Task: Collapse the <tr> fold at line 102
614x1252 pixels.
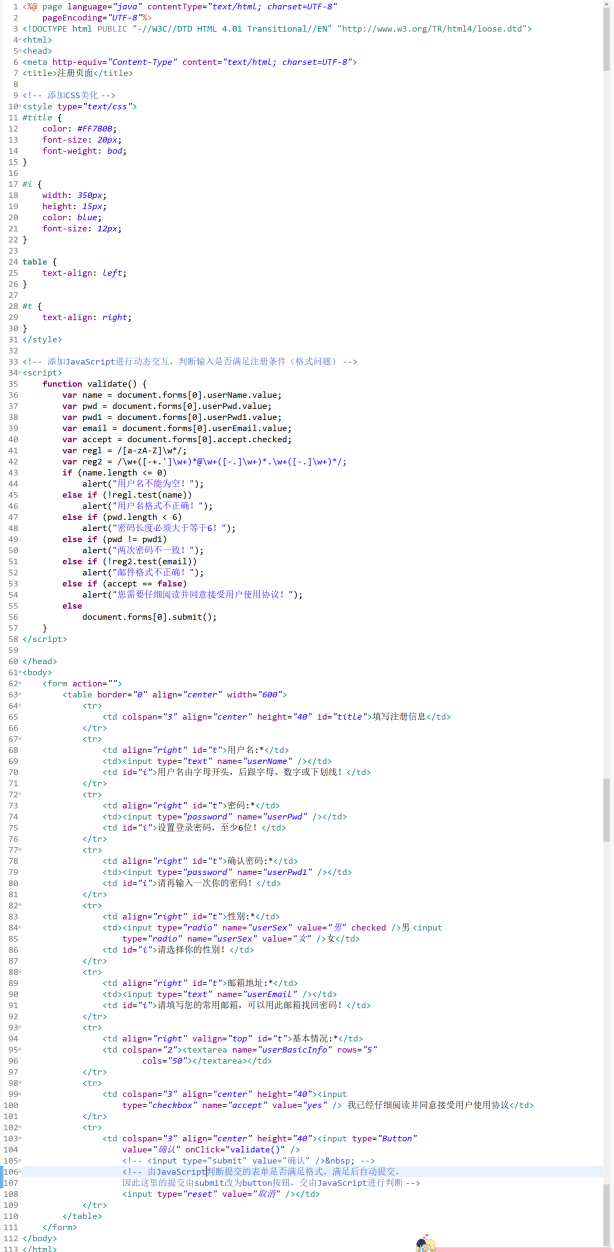Action: tap(20, 1127)
